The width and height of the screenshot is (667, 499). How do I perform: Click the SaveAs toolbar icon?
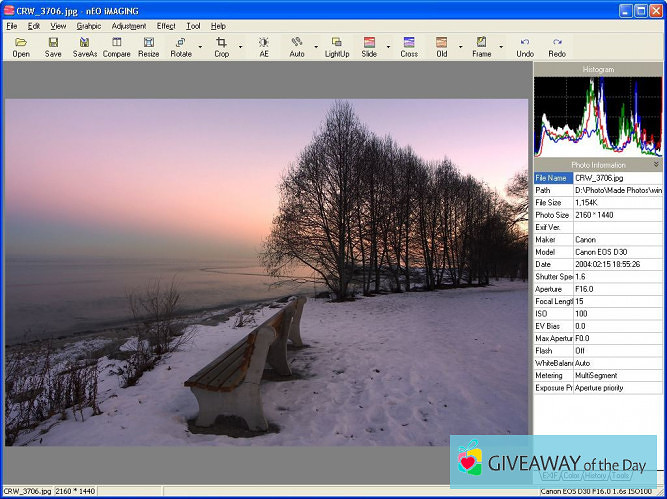click(85, 43)
